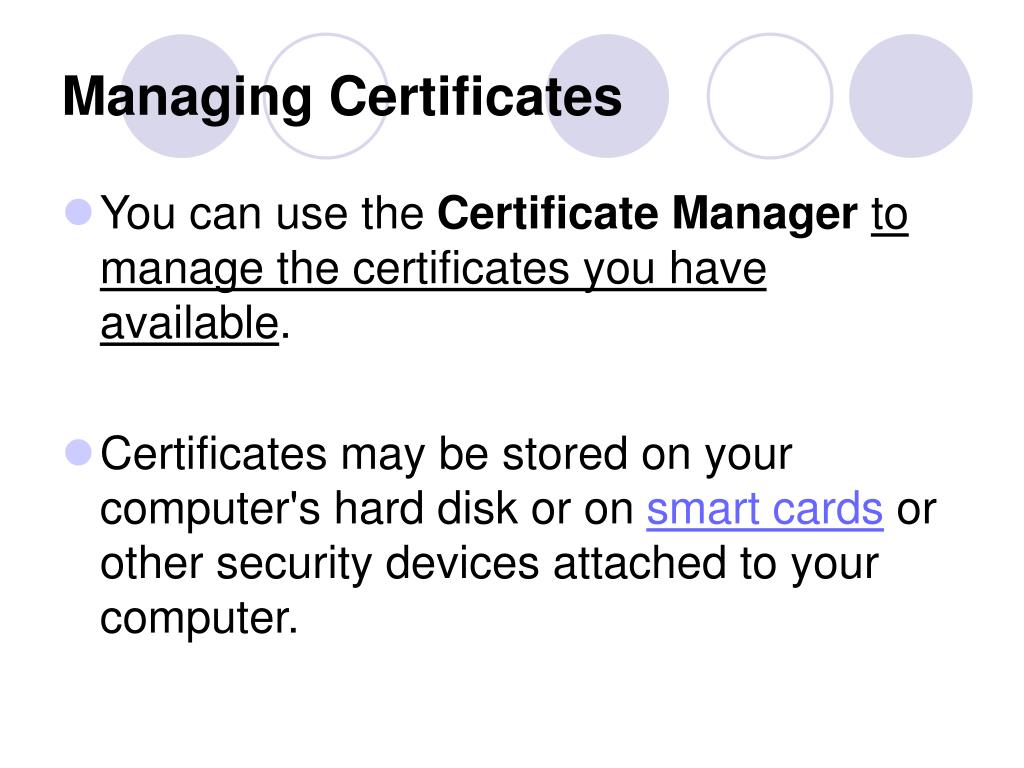Open the smart cards hyperlink

click(x=765, y=509)
